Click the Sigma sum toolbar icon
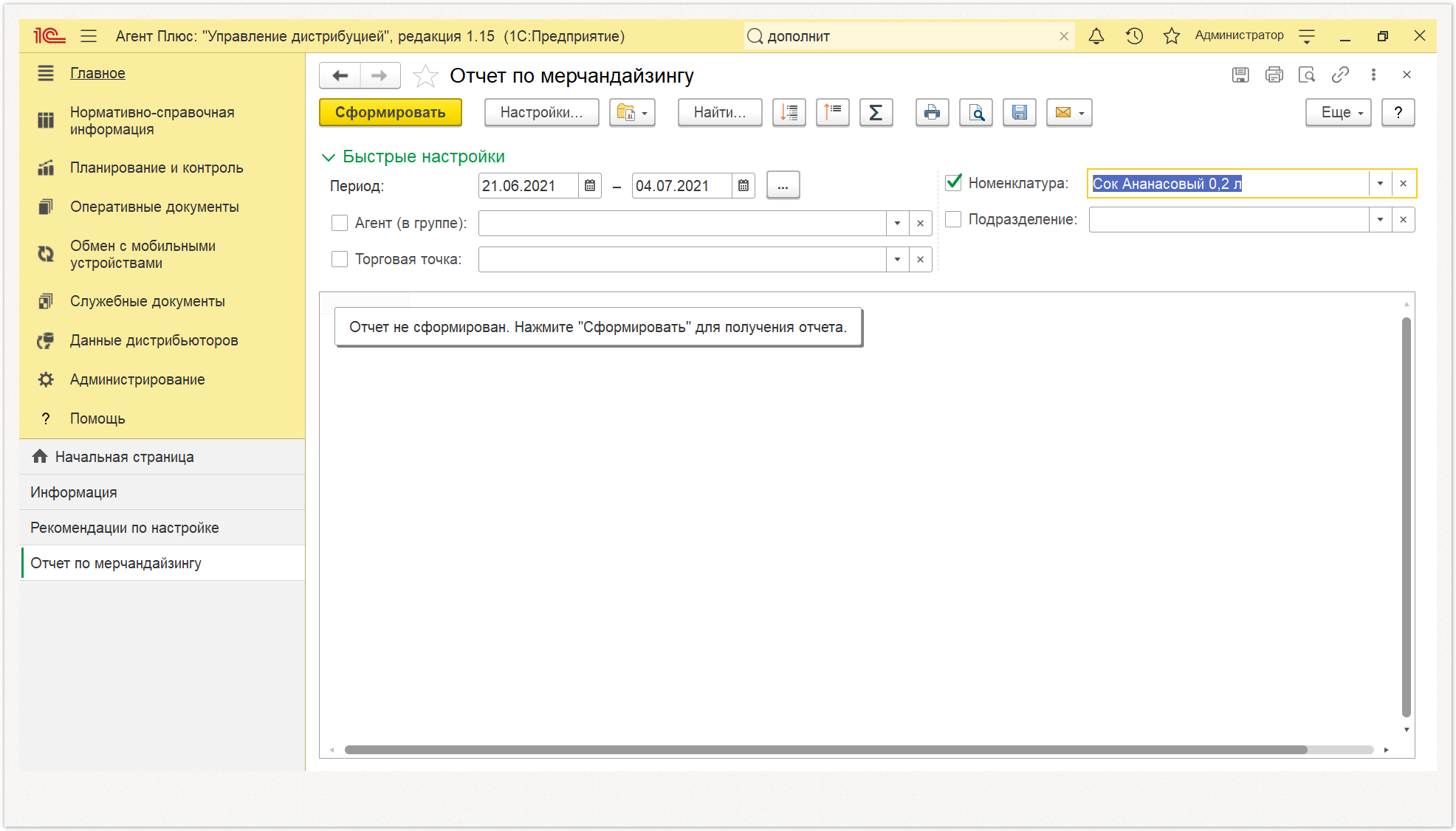Screen dimensions: 1456x831 click(876, 112)
